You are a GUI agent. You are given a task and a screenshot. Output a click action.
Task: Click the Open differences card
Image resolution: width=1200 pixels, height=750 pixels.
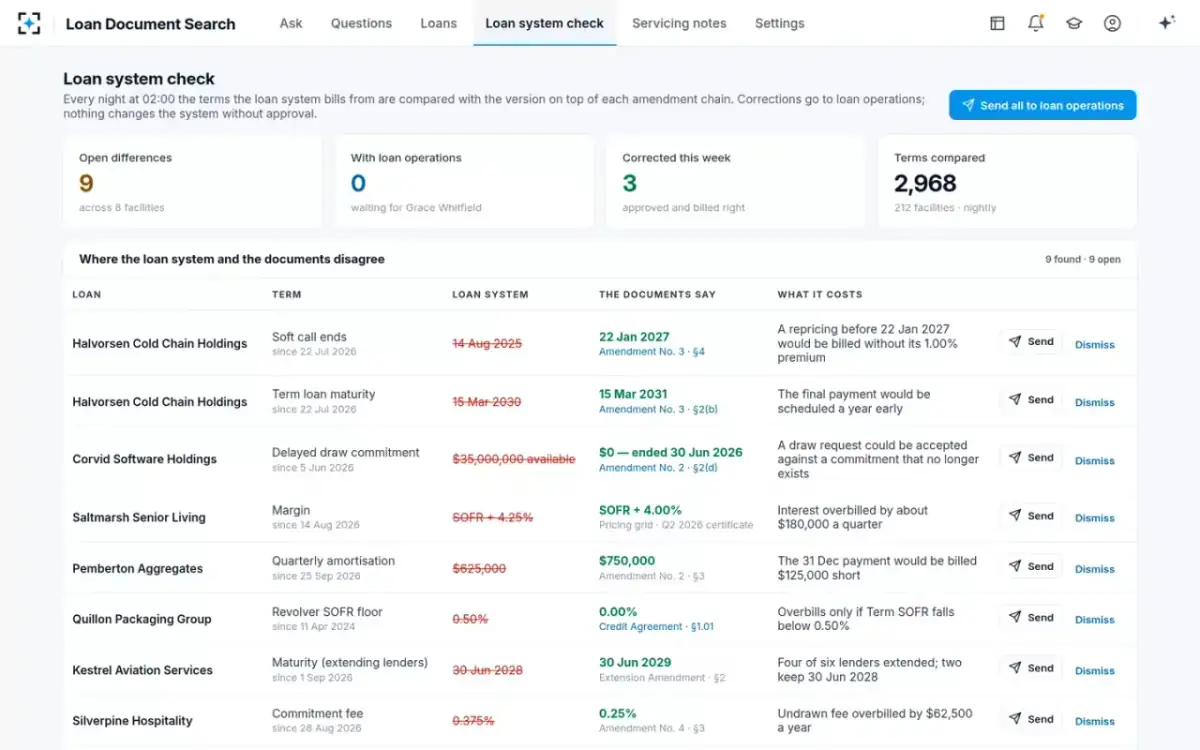pyautogui.click(x=193, y=182)
